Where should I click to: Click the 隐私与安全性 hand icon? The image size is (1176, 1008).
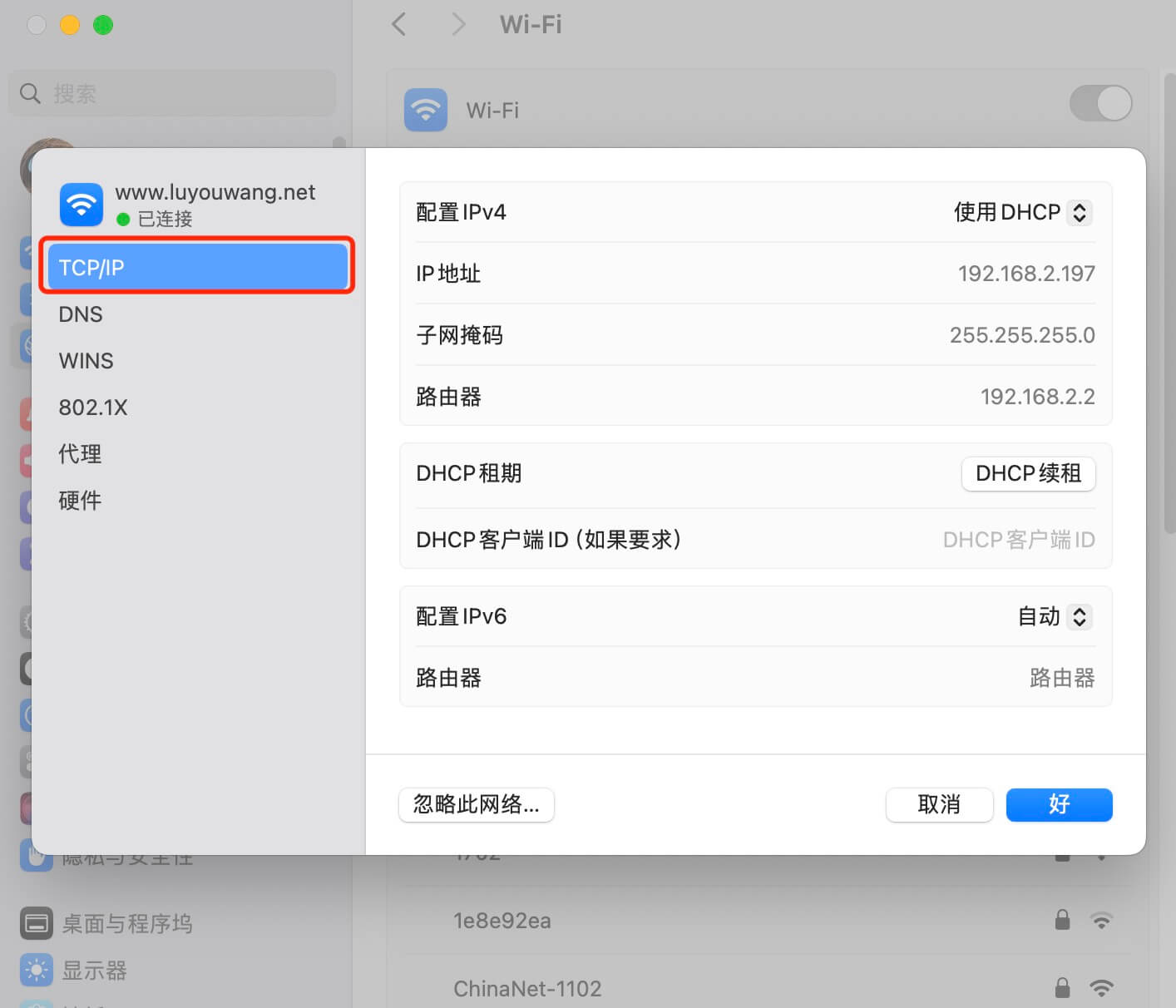tap(35, 856)
